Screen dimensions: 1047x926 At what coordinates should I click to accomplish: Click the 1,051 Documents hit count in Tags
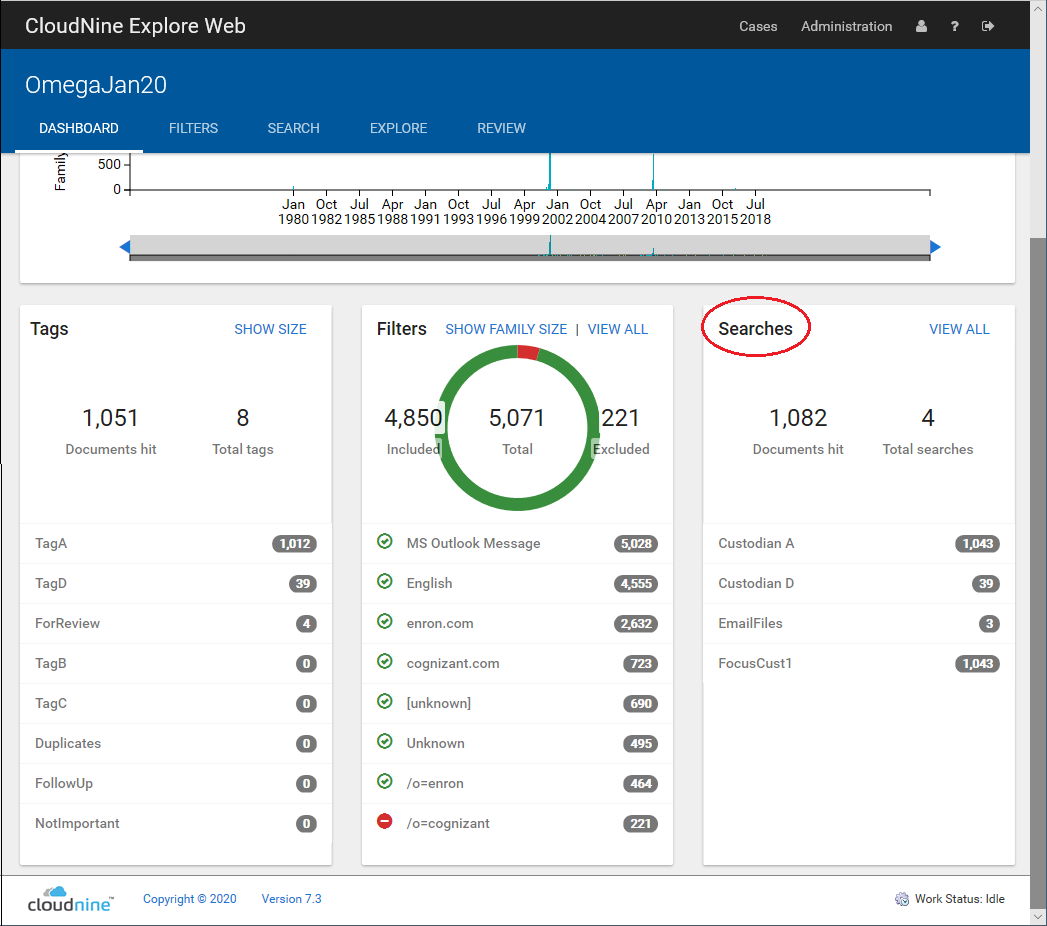pyautogui.click(x=110, y=418)
